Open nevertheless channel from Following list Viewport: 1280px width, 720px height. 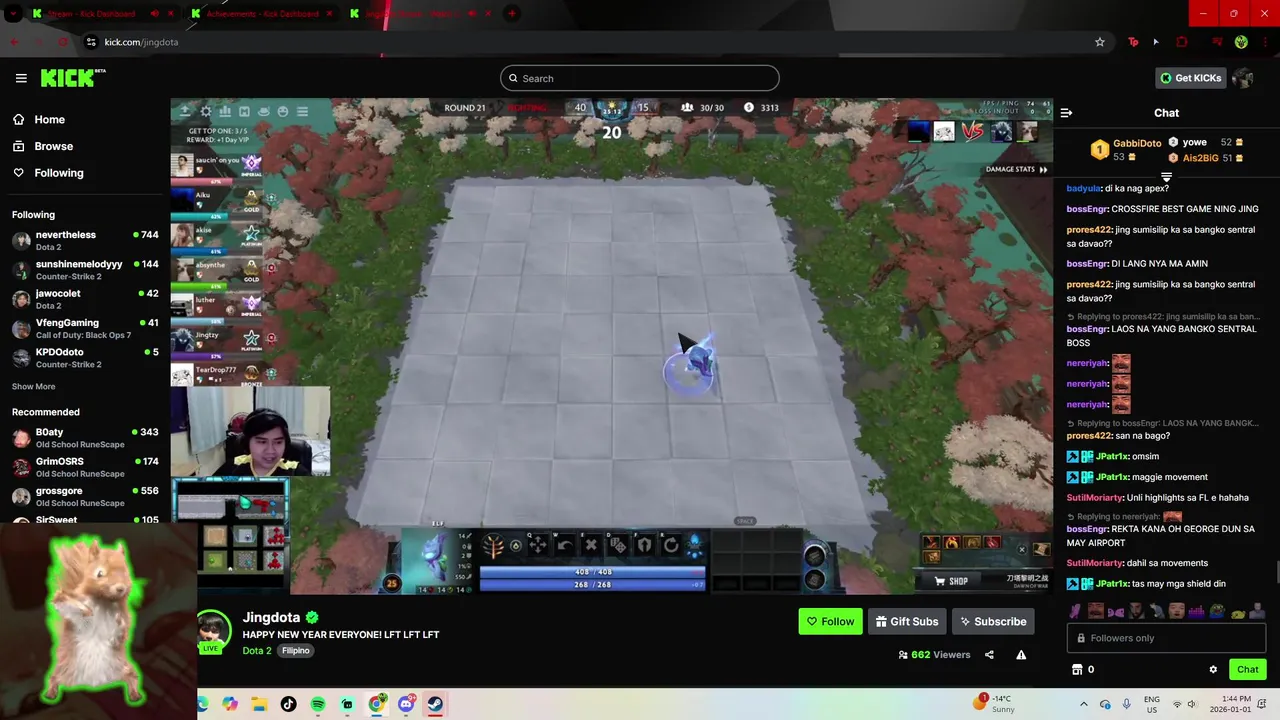coord(84,240)
